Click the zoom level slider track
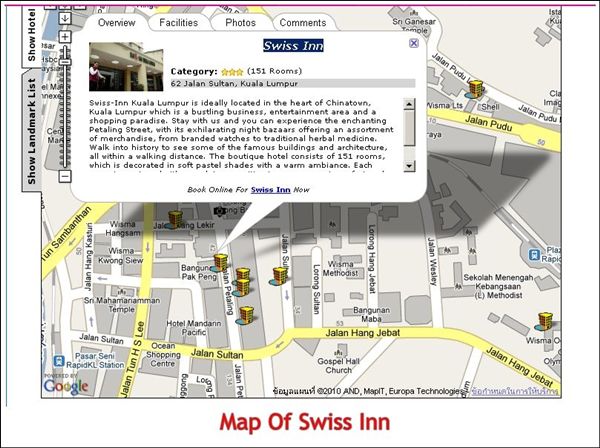Image resolution: width=600 pixels, height=448 pixels. click(x=65, y=110)
